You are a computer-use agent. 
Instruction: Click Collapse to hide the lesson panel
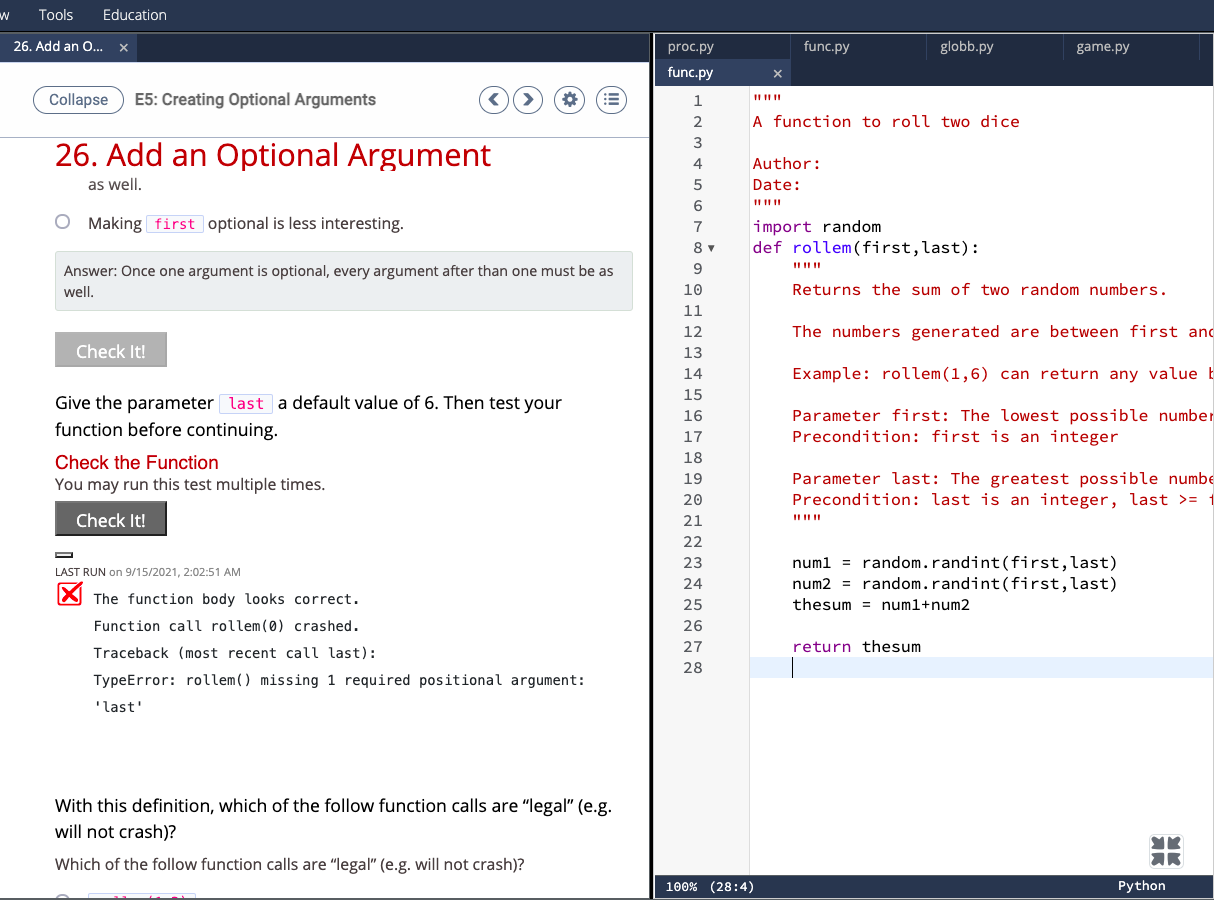(x=78, y=99)
